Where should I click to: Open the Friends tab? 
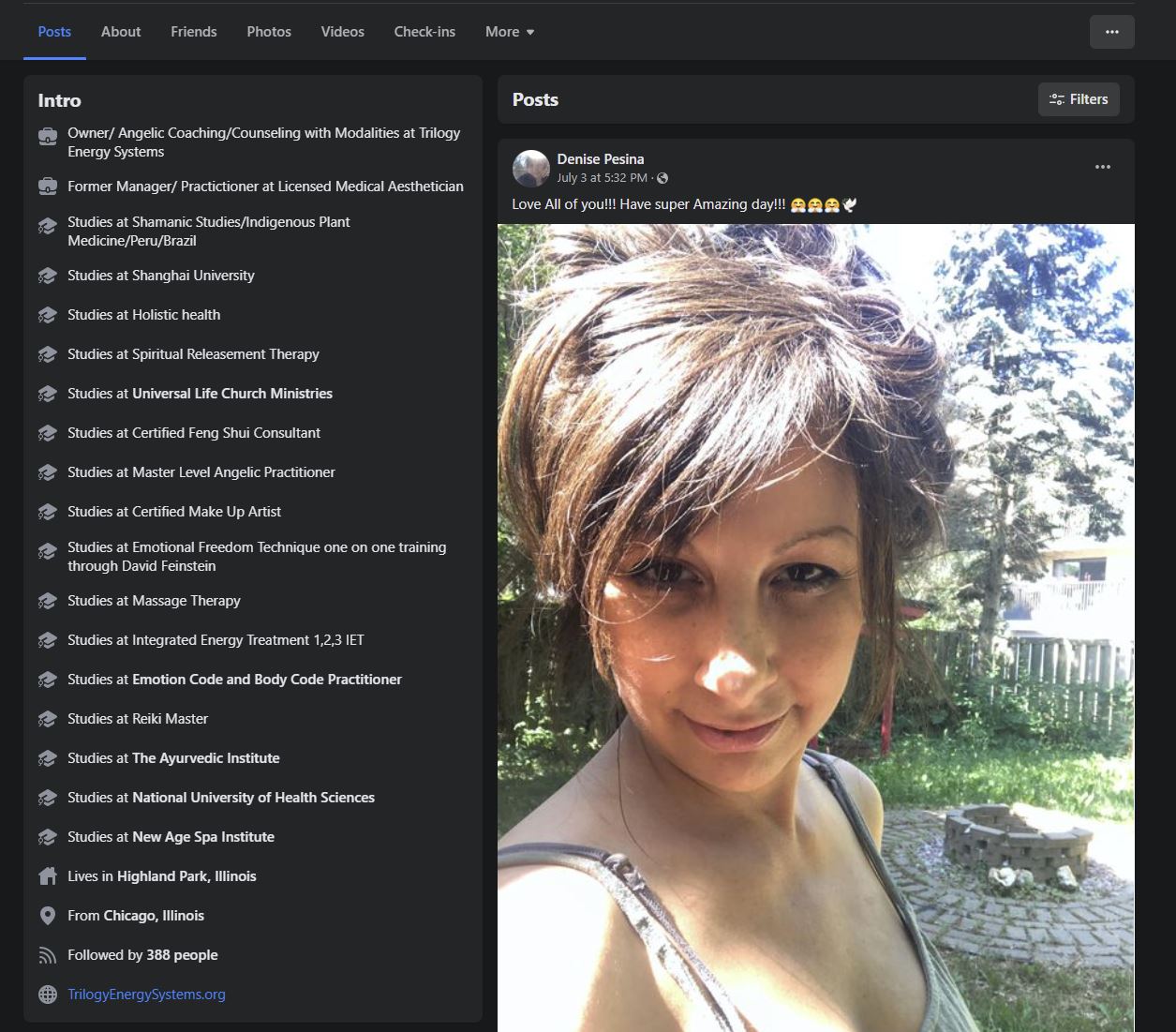coord(194,32)
